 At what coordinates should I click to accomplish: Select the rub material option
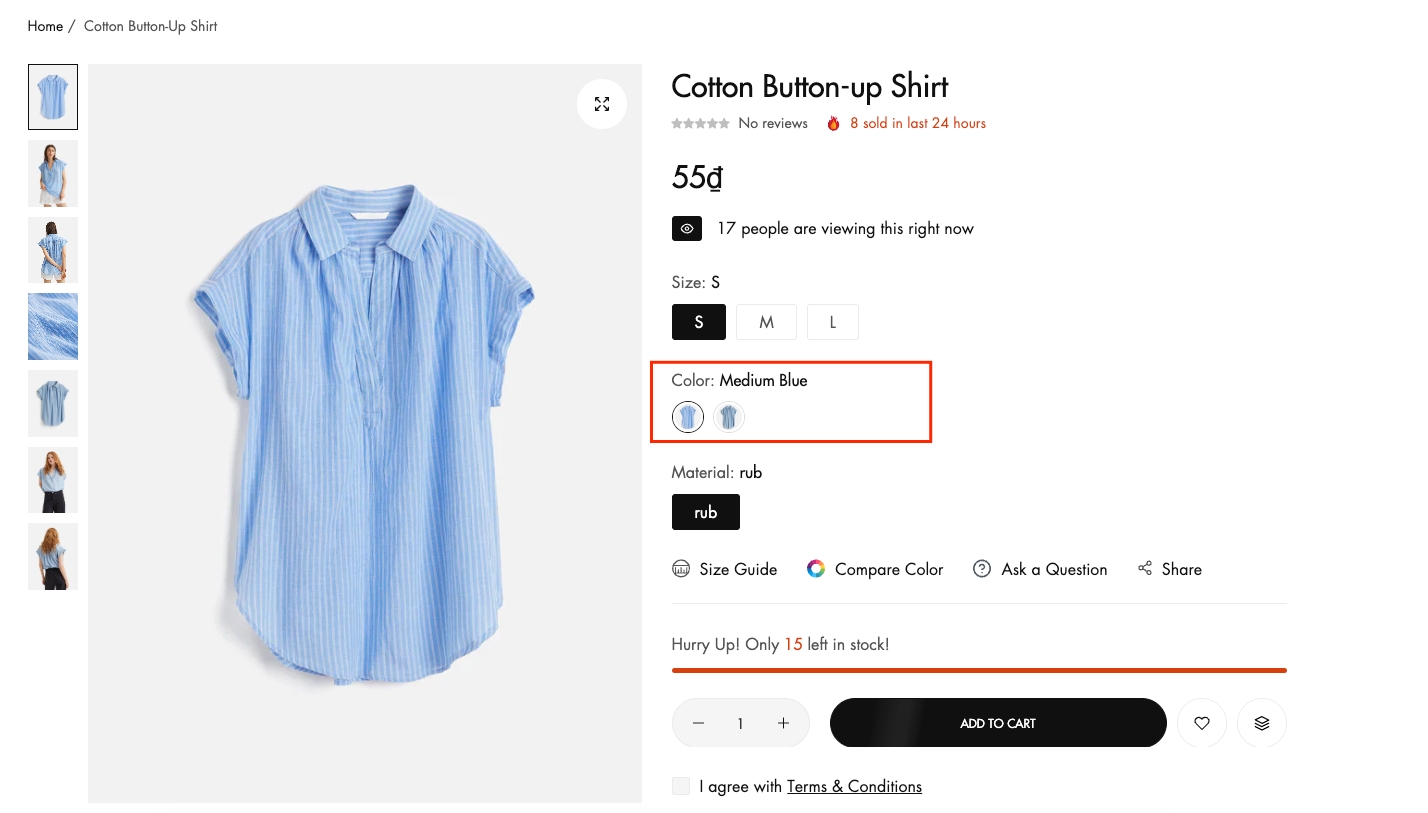pyautogui.click(x=706, y=512)
